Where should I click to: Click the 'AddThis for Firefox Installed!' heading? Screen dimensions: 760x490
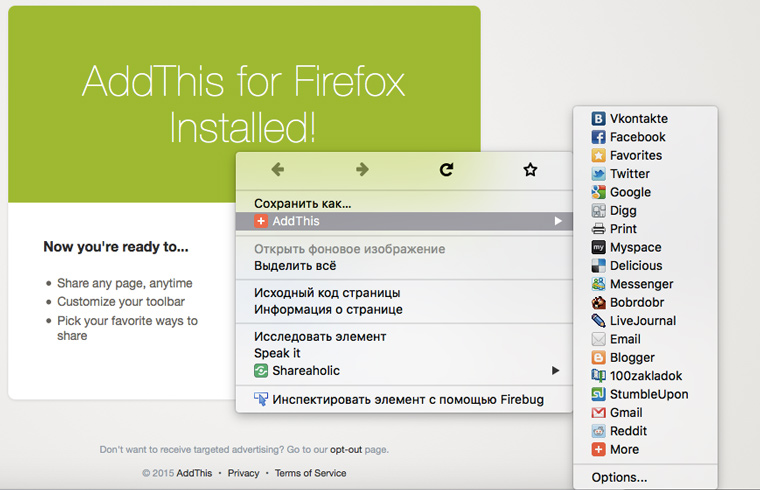click(243, 104)
